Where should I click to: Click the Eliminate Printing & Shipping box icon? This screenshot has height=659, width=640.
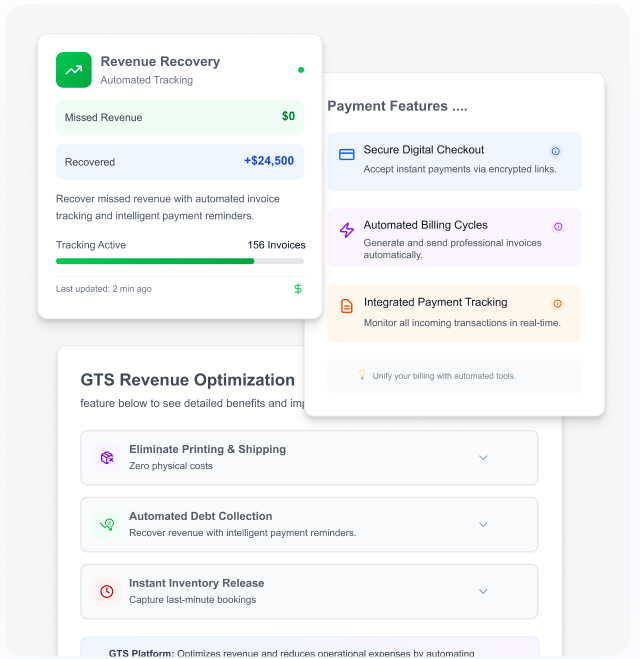coord(106,457)
